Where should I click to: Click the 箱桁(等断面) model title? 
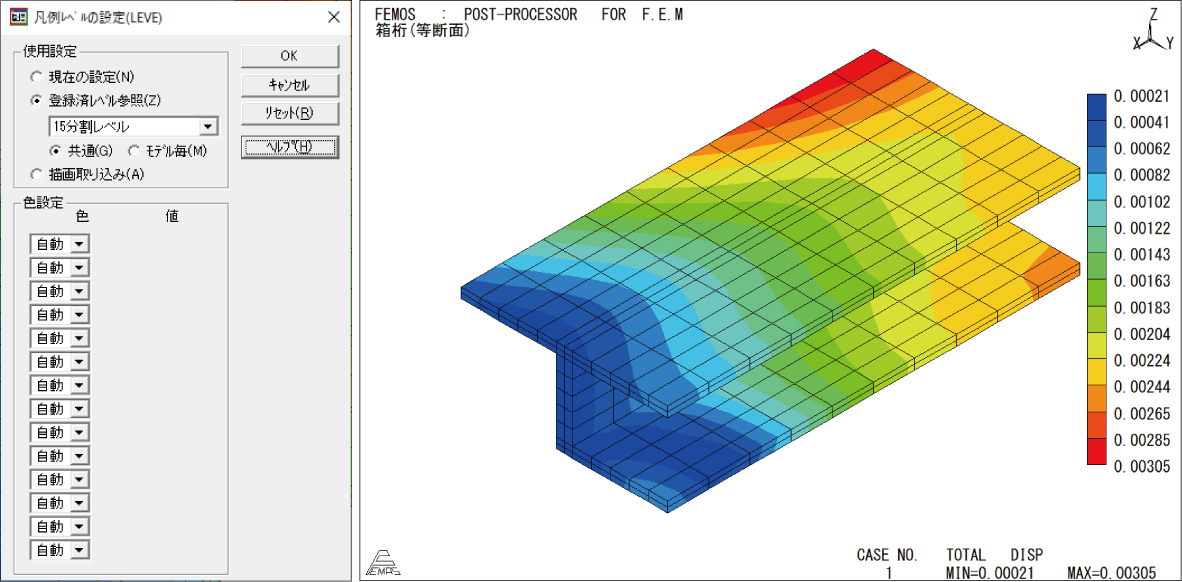(x=422, y=31)
